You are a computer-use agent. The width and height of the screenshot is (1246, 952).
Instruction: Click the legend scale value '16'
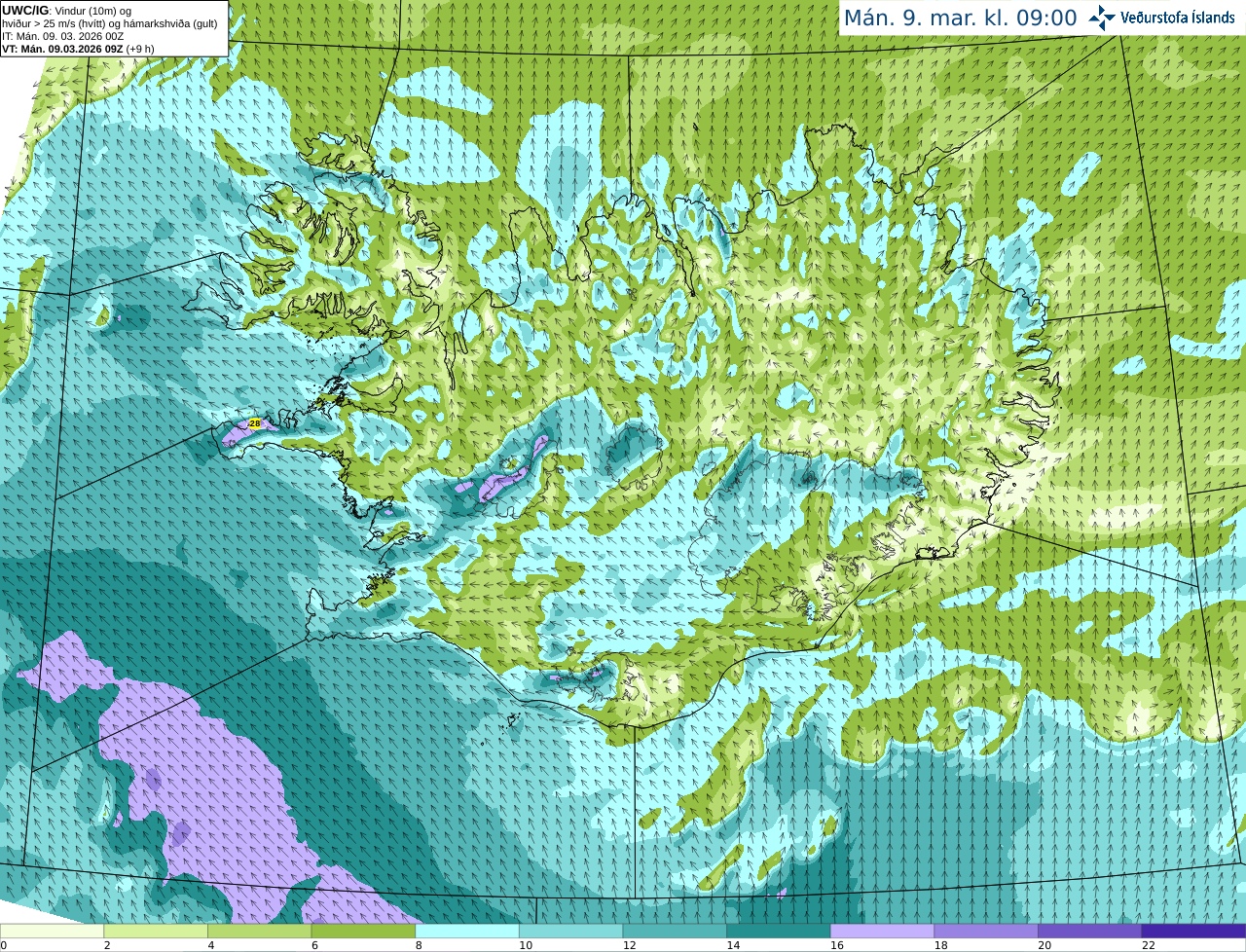pos(836,945)
